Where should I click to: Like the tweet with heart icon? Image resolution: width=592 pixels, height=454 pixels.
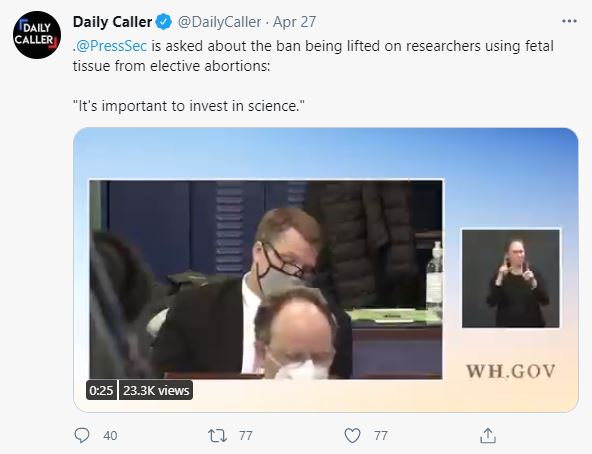click(352, 435)
